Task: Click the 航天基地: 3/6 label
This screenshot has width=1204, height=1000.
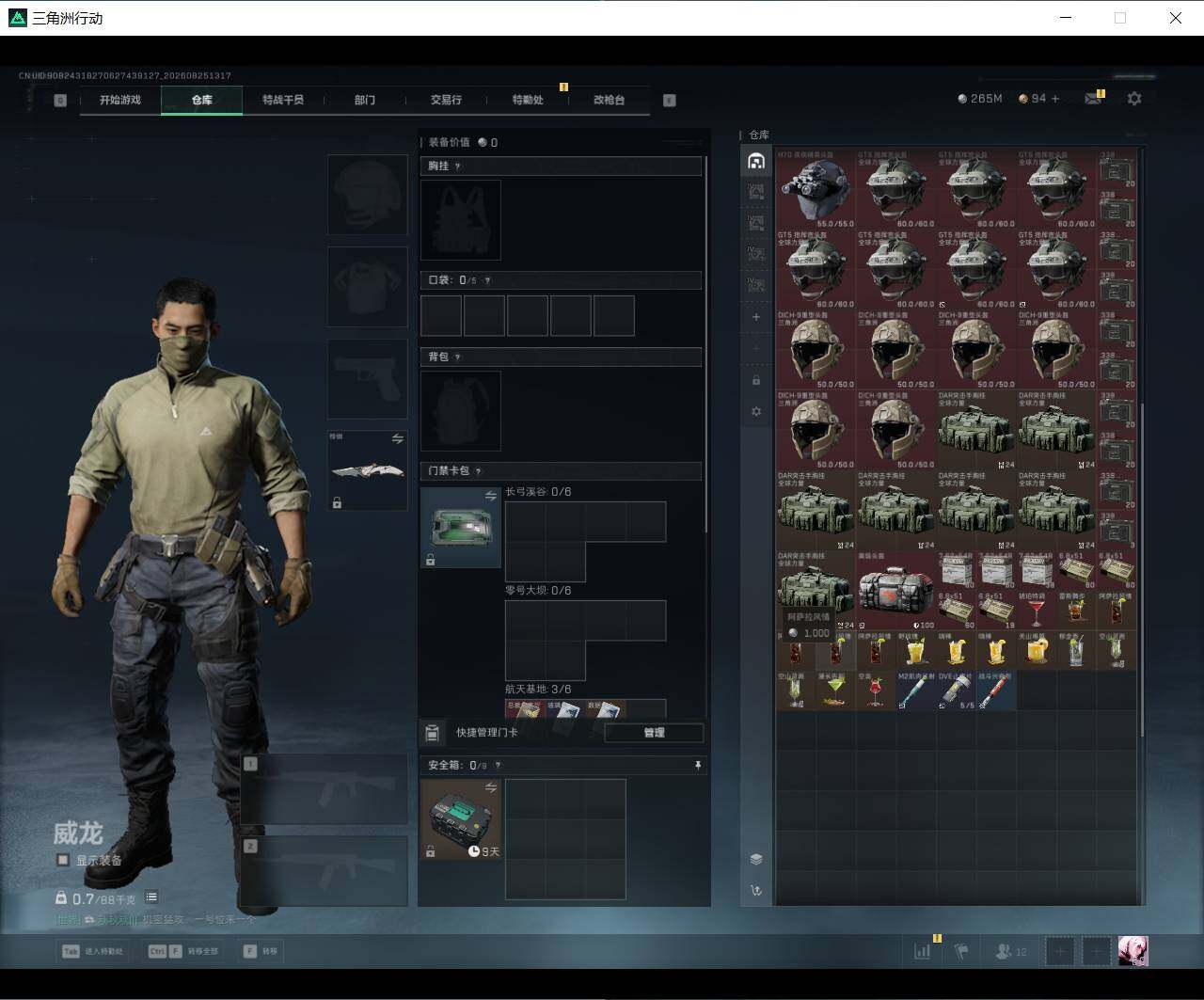Action: (538, 690)
